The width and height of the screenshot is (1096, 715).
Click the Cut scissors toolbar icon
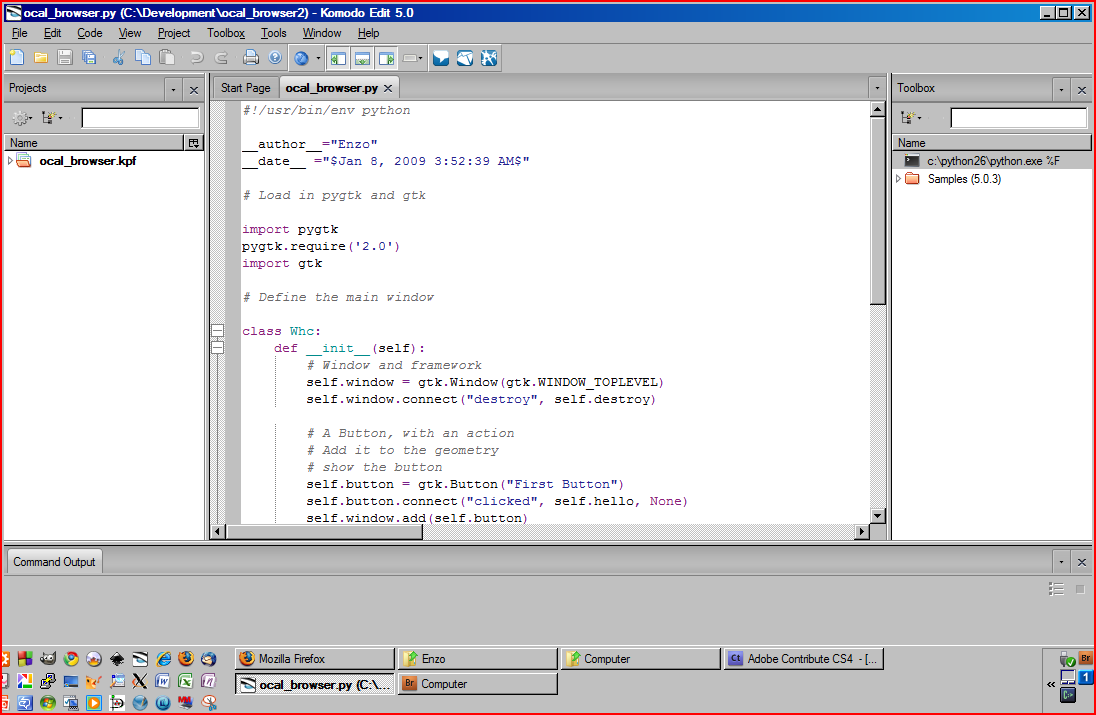coord(119,58)
